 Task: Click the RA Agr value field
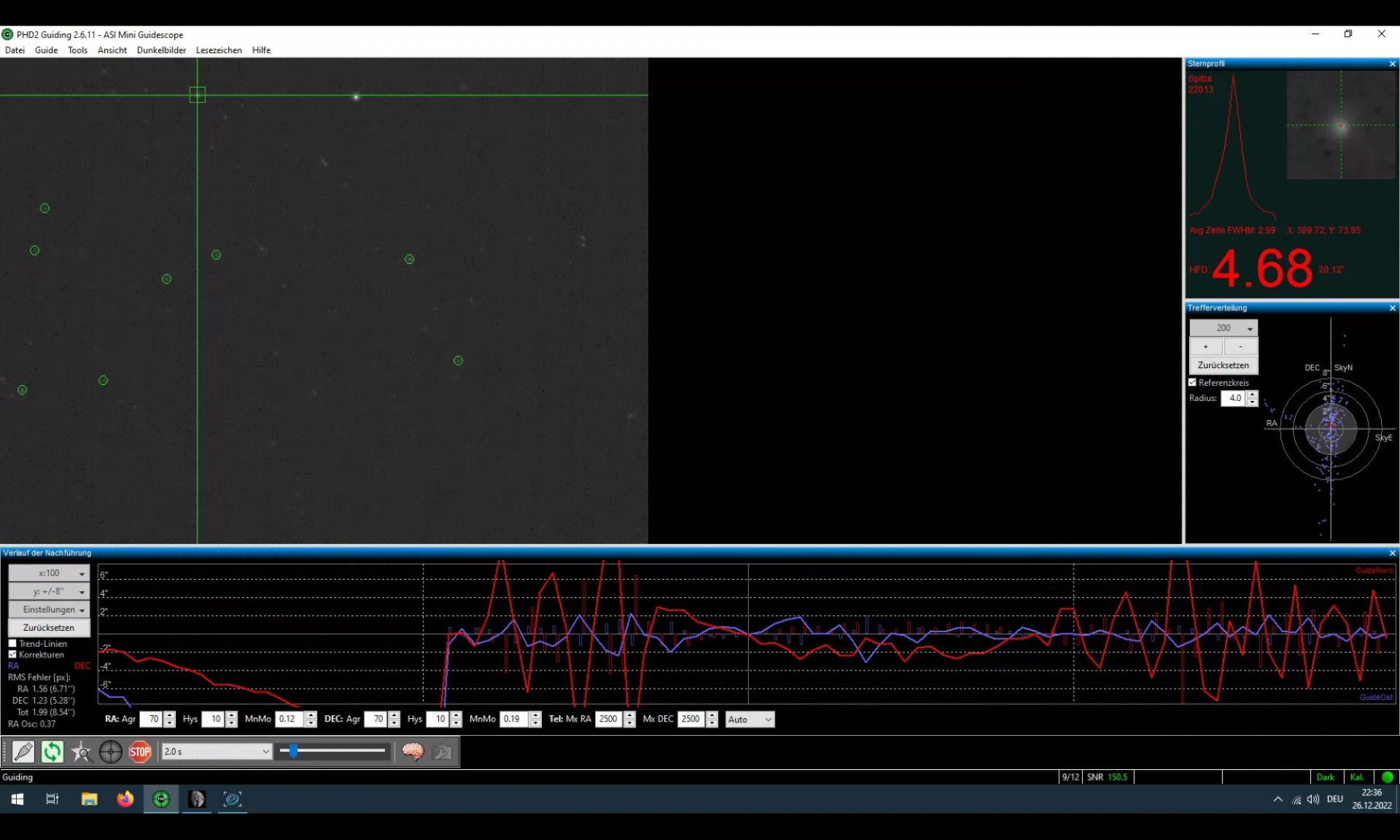pyautogui.click(x=152, y=720)
